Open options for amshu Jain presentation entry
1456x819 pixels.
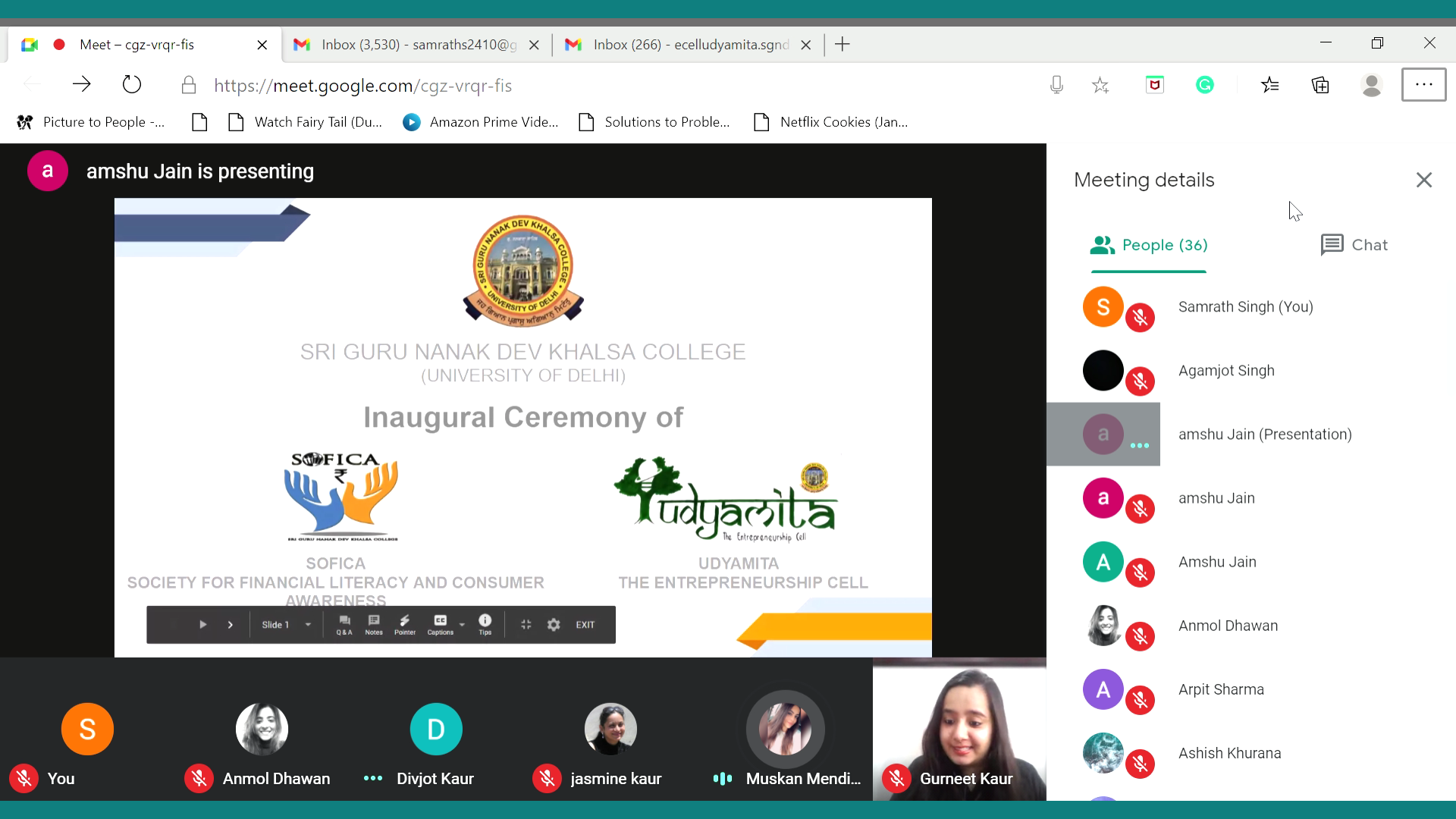(x=1139, y=446)
